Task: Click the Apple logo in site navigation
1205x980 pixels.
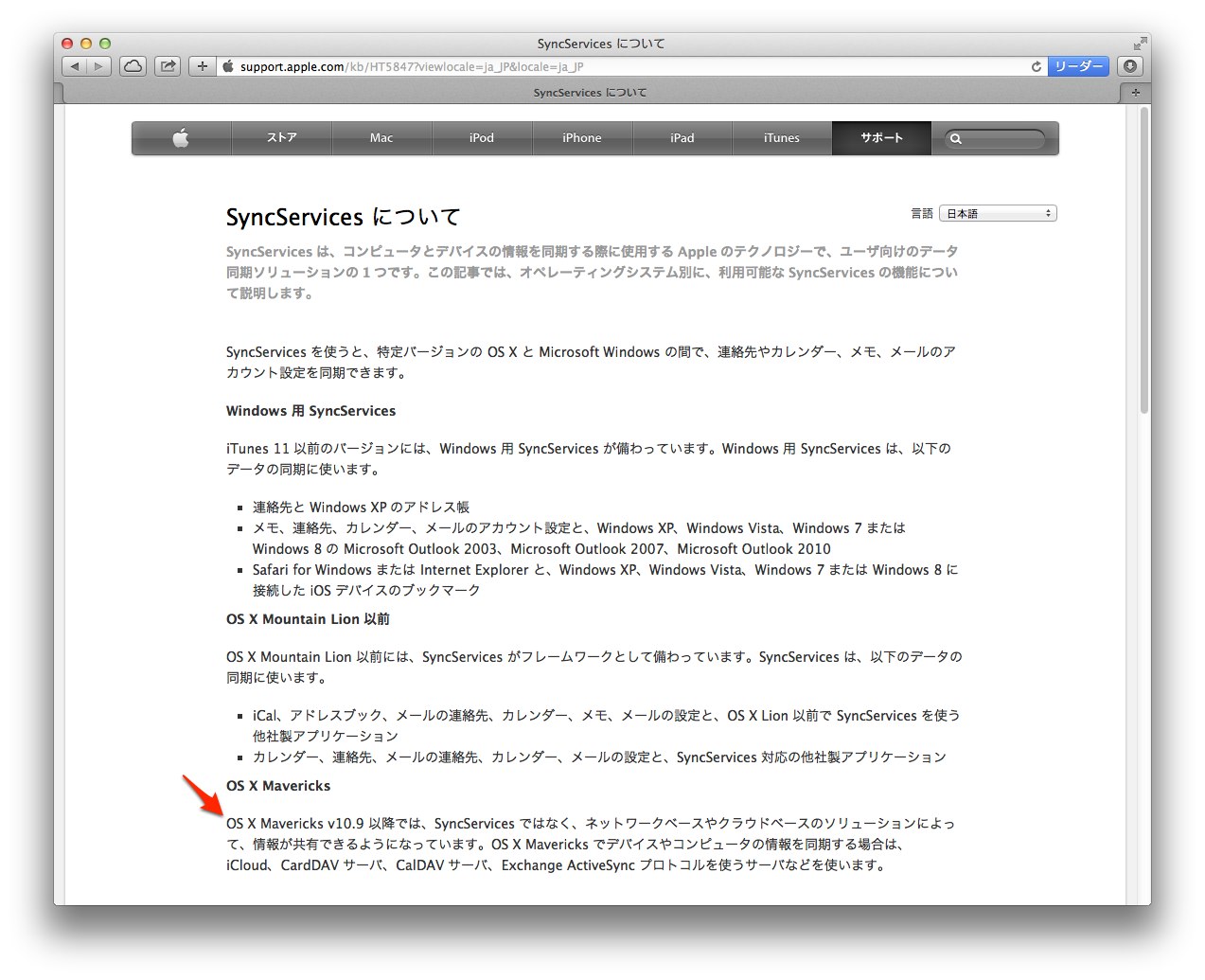Action: pyautogui.click(x=181, y=138)
